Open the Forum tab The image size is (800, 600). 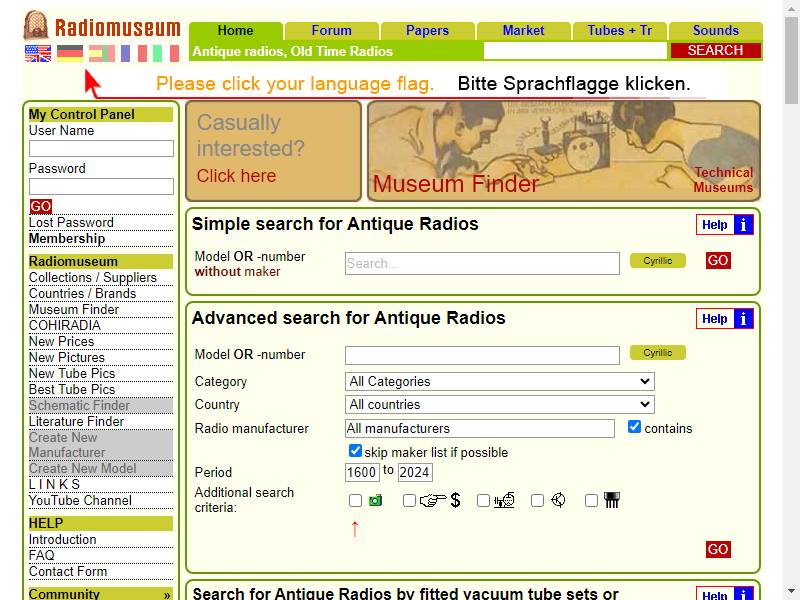(x=332, y=31)
